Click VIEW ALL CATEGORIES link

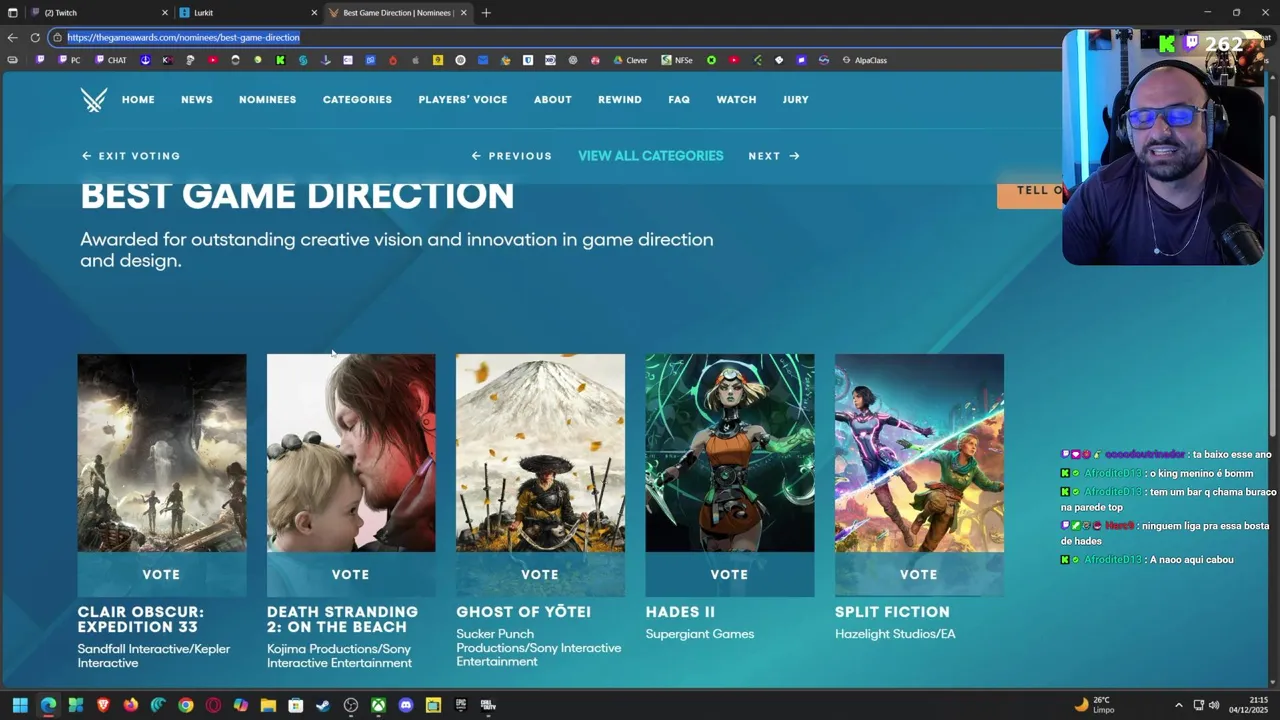tap(651, 156)
